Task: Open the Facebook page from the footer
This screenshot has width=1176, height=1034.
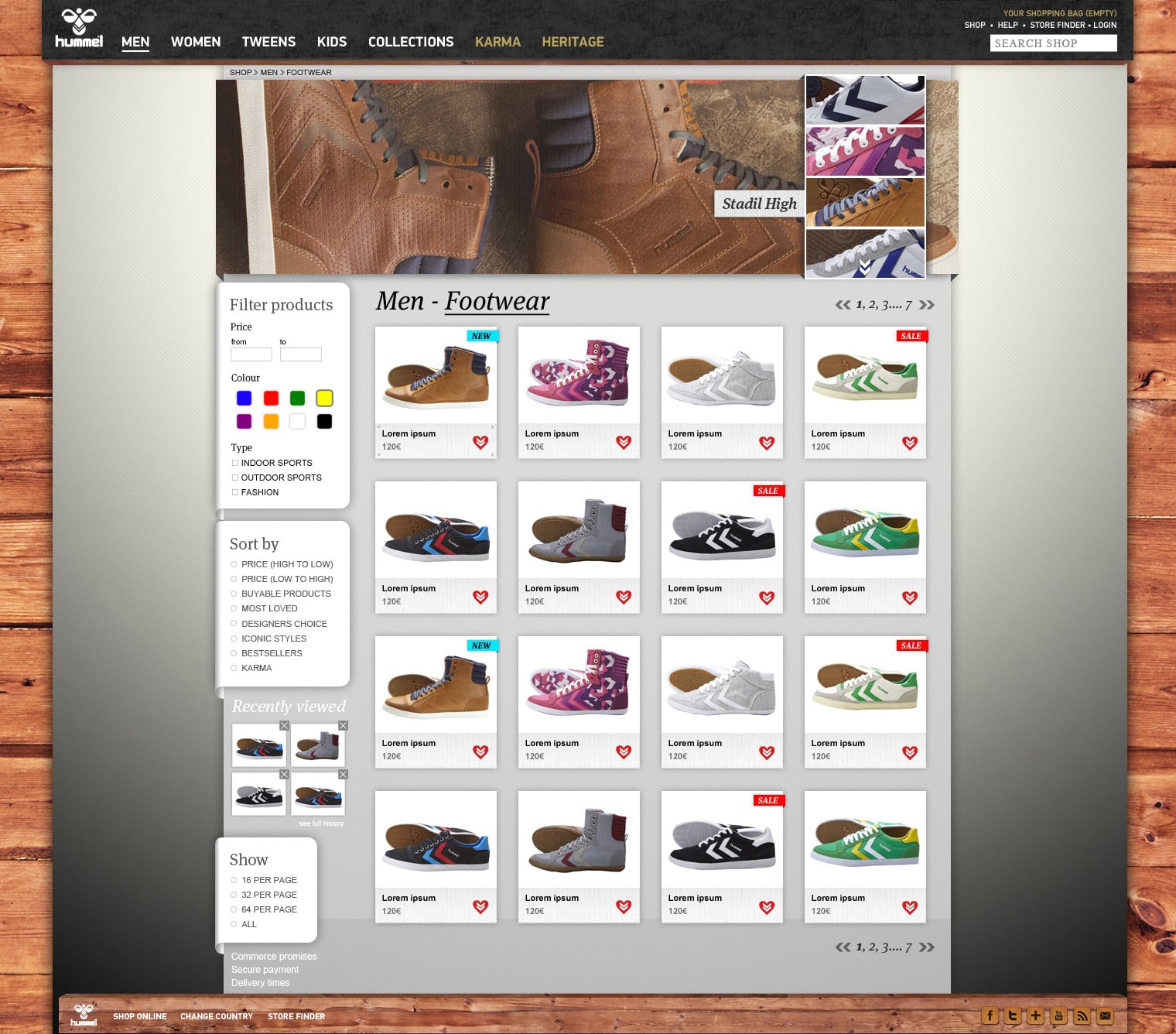Action: coord(990,1016)
